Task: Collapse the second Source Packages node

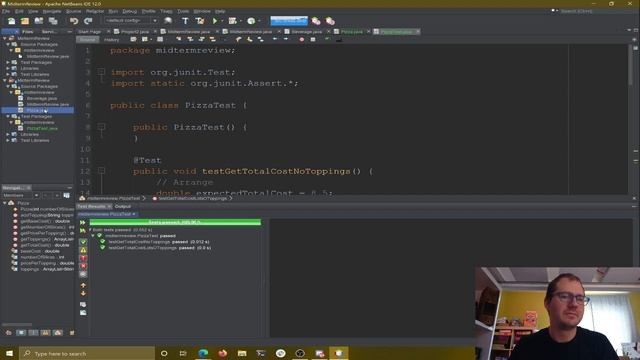Action: click(8, 87)
